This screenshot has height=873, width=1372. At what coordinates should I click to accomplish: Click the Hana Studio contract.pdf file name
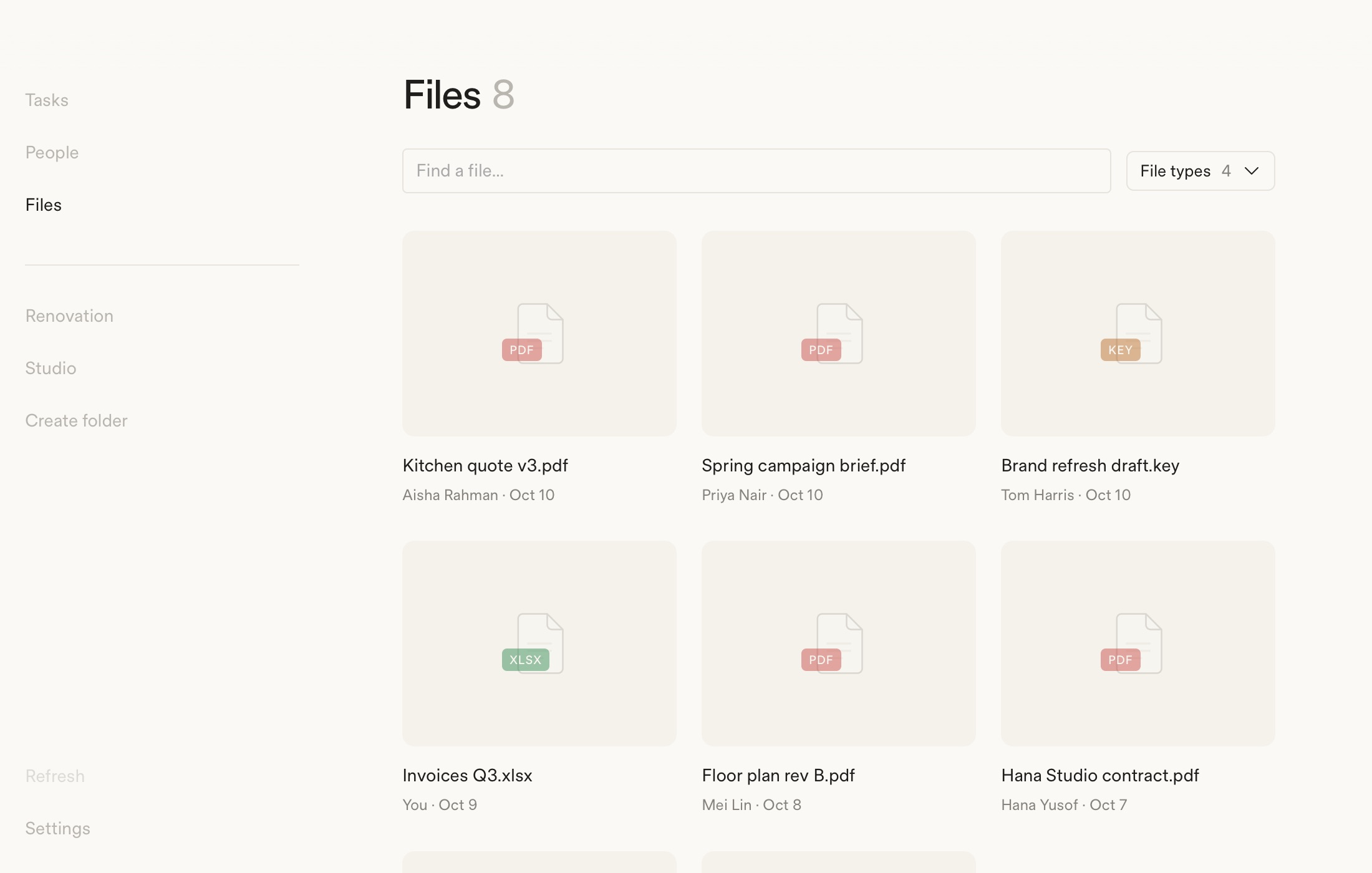[1100, 776]
